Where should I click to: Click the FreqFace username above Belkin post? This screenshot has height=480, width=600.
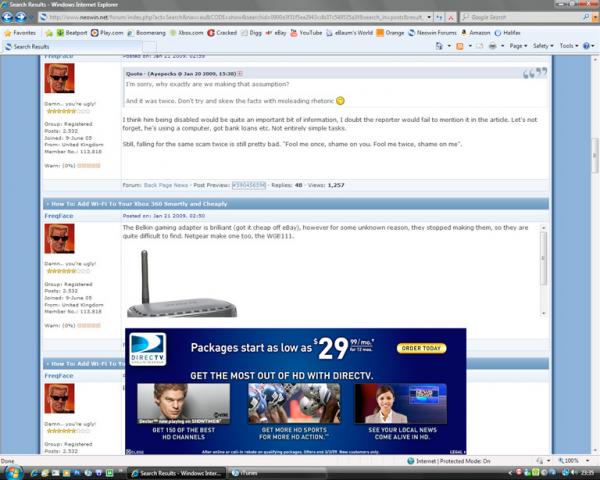pyautogui.click(x=59, y=216)
